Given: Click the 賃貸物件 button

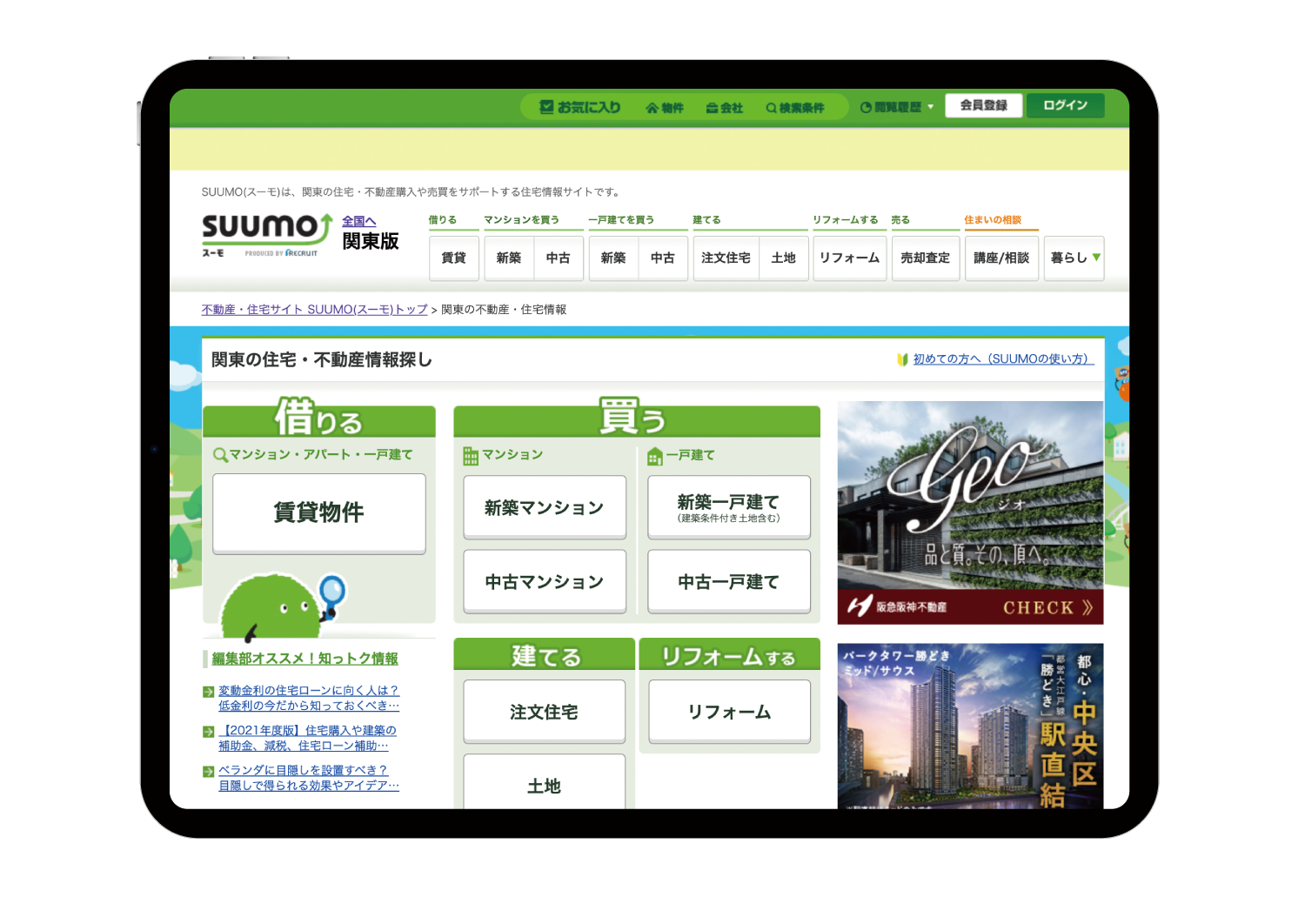Looking at the screenshot, I should (319, 513).
